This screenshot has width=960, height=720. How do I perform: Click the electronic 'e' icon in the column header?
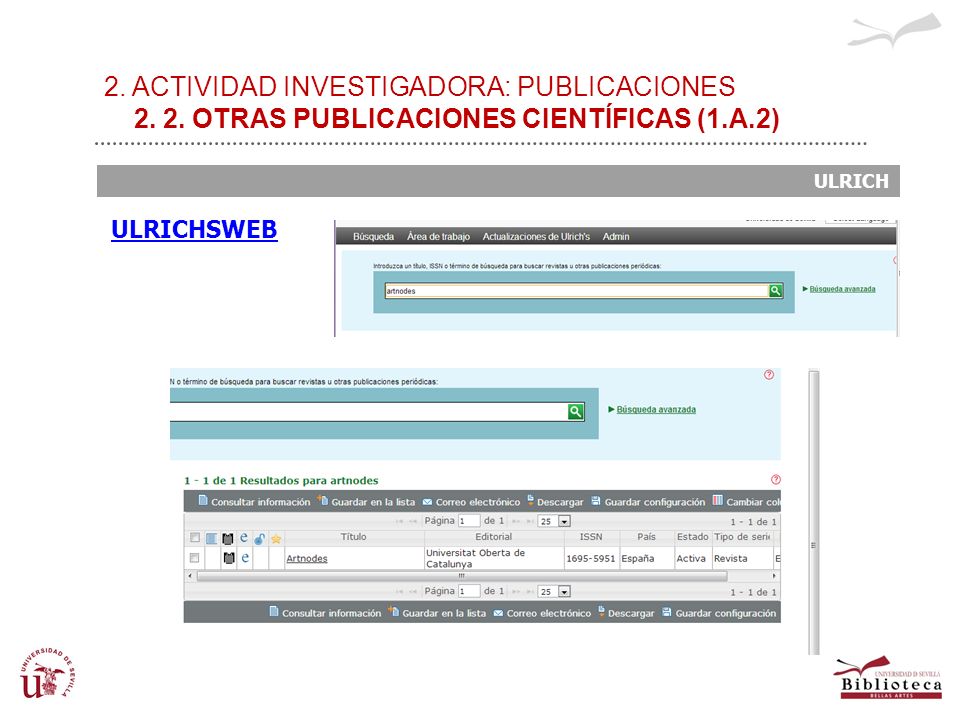point(244,538)
